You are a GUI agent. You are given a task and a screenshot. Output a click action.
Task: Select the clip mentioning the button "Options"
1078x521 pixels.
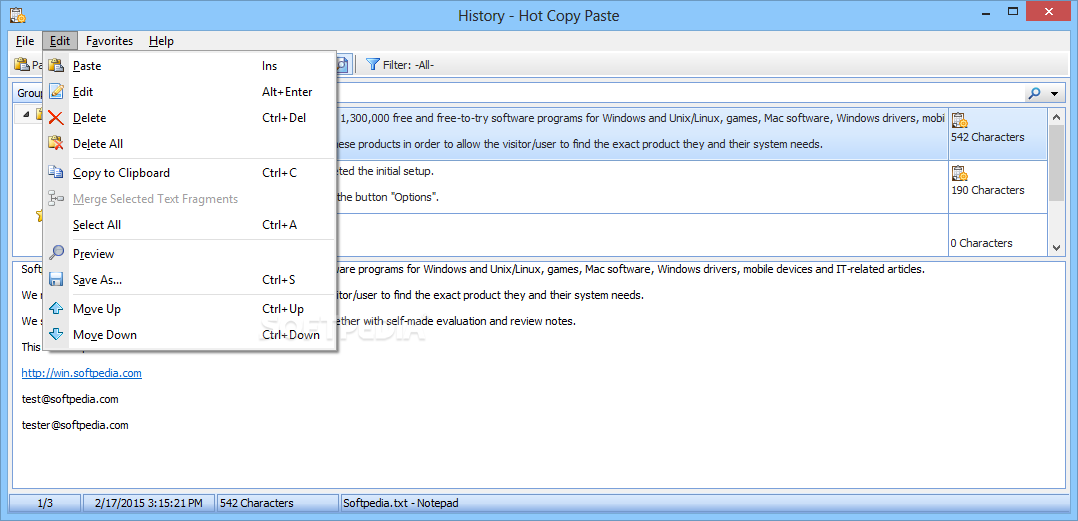(691, 187)
